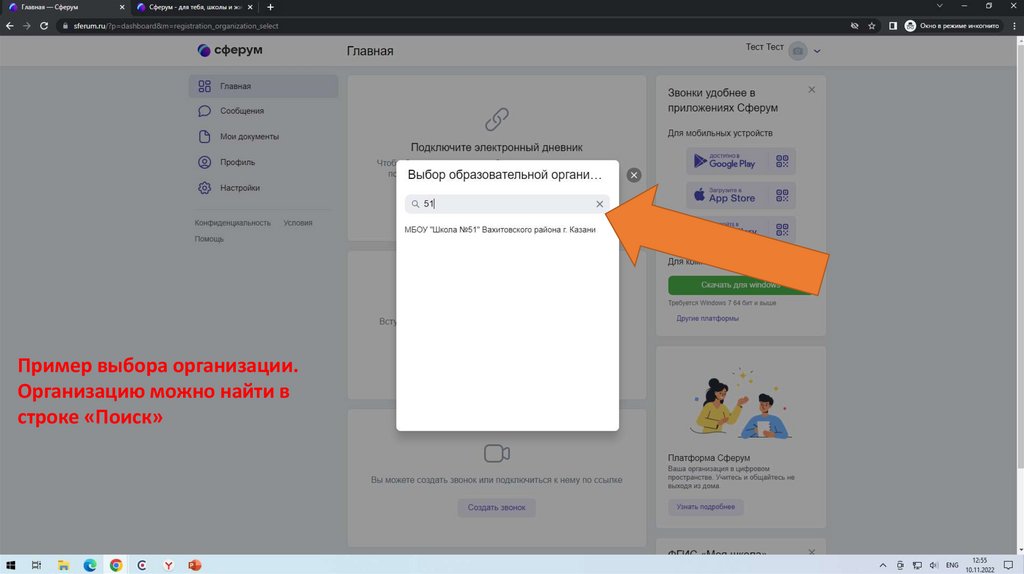This screenshot has height=574, width=1024.
Task: Open Yandex Browser from the taskbar
Action: [168, 565]
